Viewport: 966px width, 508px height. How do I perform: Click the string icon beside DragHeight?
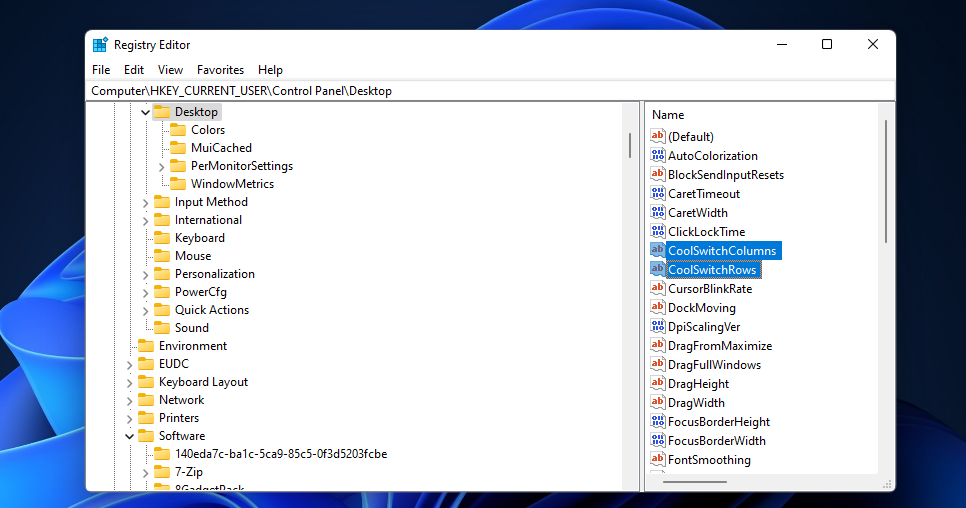coord(657,384)
